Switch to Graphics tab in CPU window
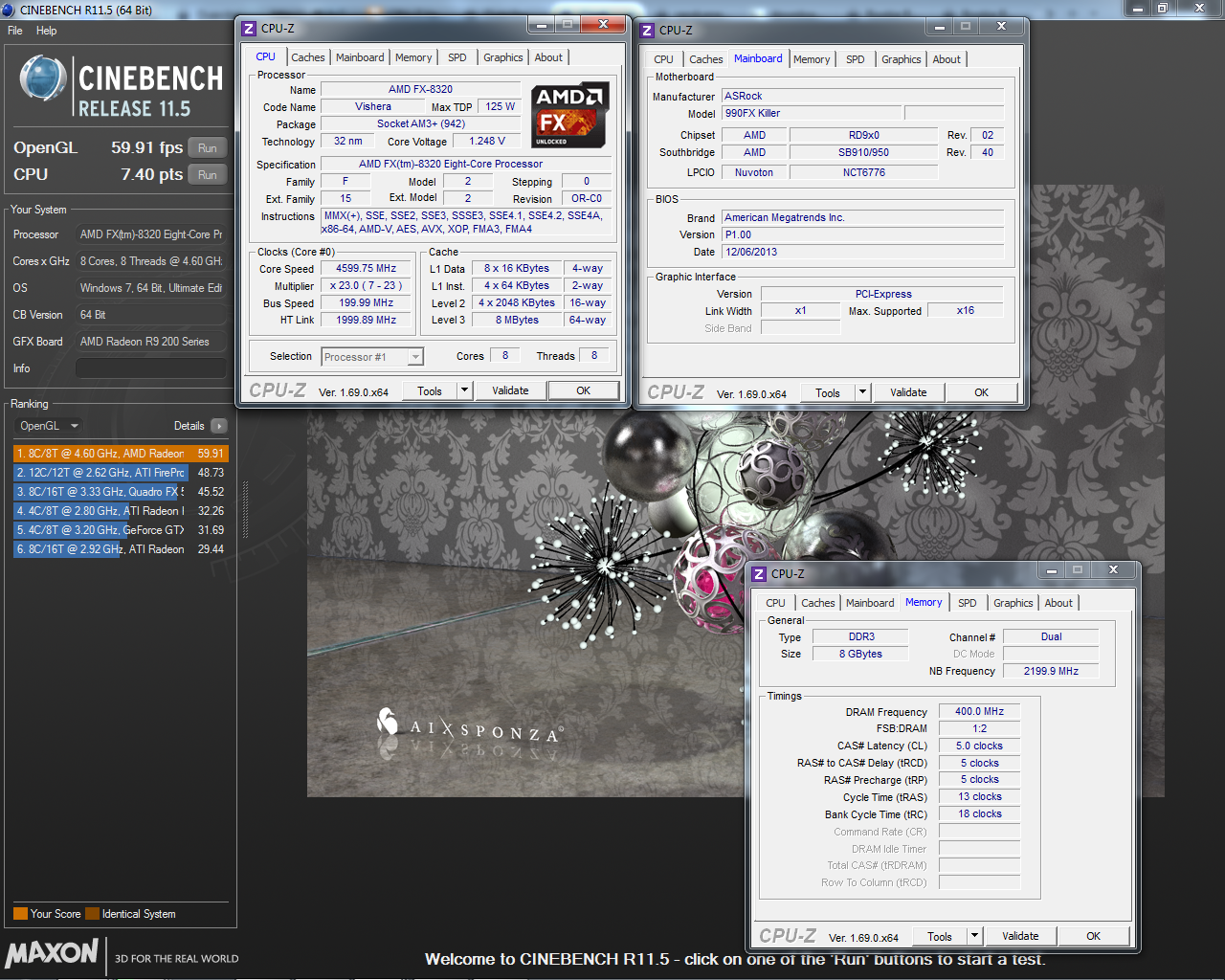 (503, 57)
